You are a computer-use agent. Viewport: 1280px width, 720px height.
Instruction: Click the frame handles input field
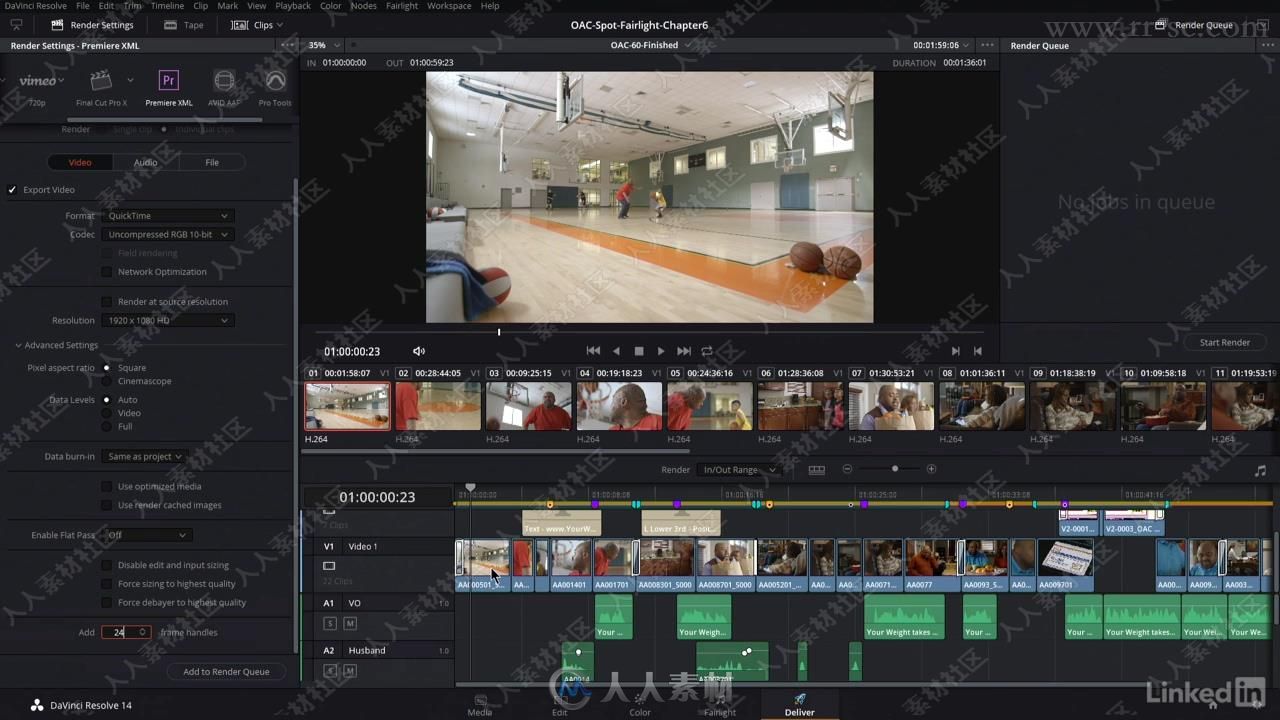pos(127,632)
